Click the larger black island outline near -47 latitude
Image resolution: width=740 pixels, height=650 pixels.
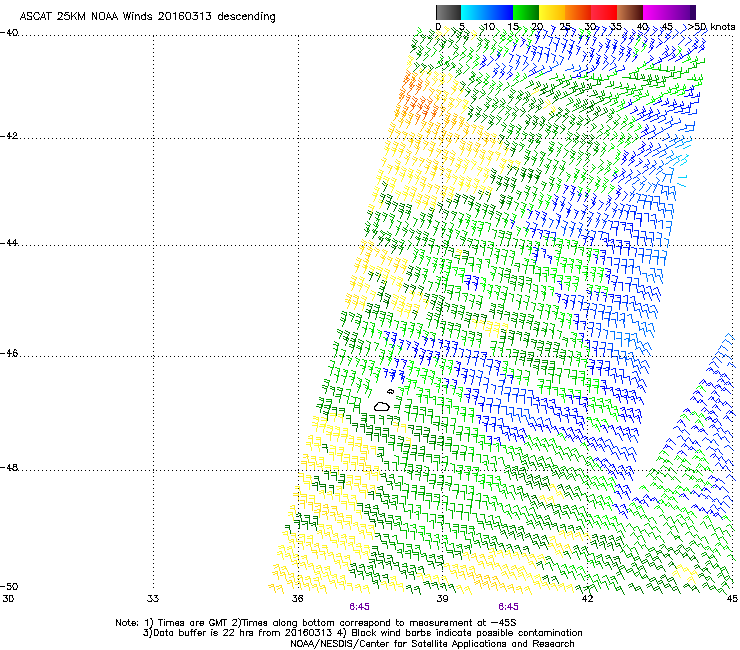[382, 406]
